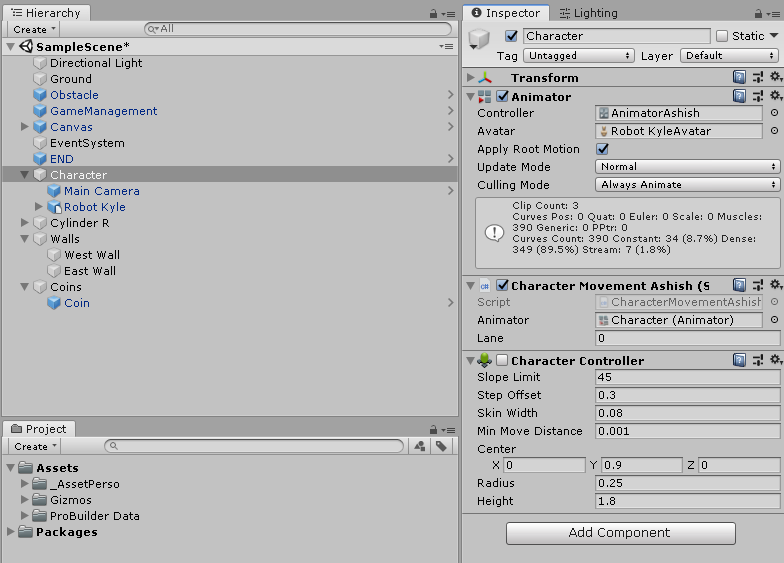
Task: Open Hierarchy panel context menu icon
Action: coord(450,14)
